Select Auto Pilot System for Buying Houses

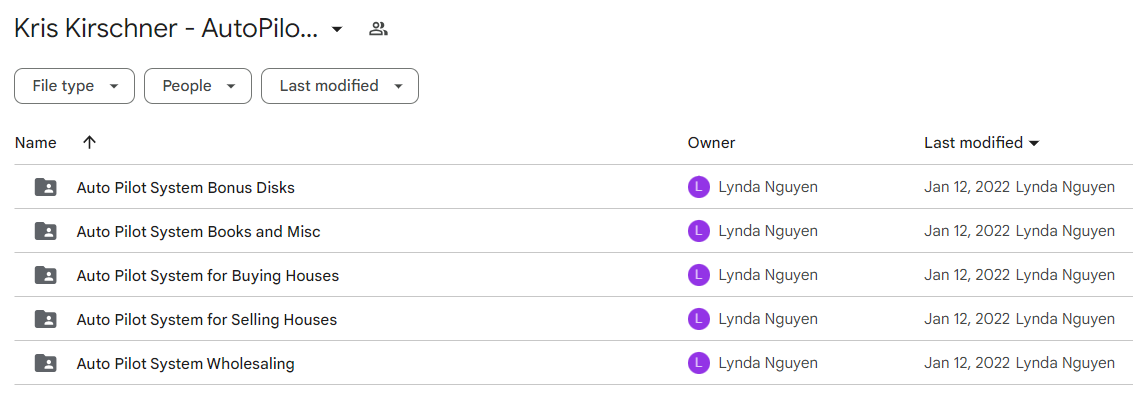click(x=208, y=276)
